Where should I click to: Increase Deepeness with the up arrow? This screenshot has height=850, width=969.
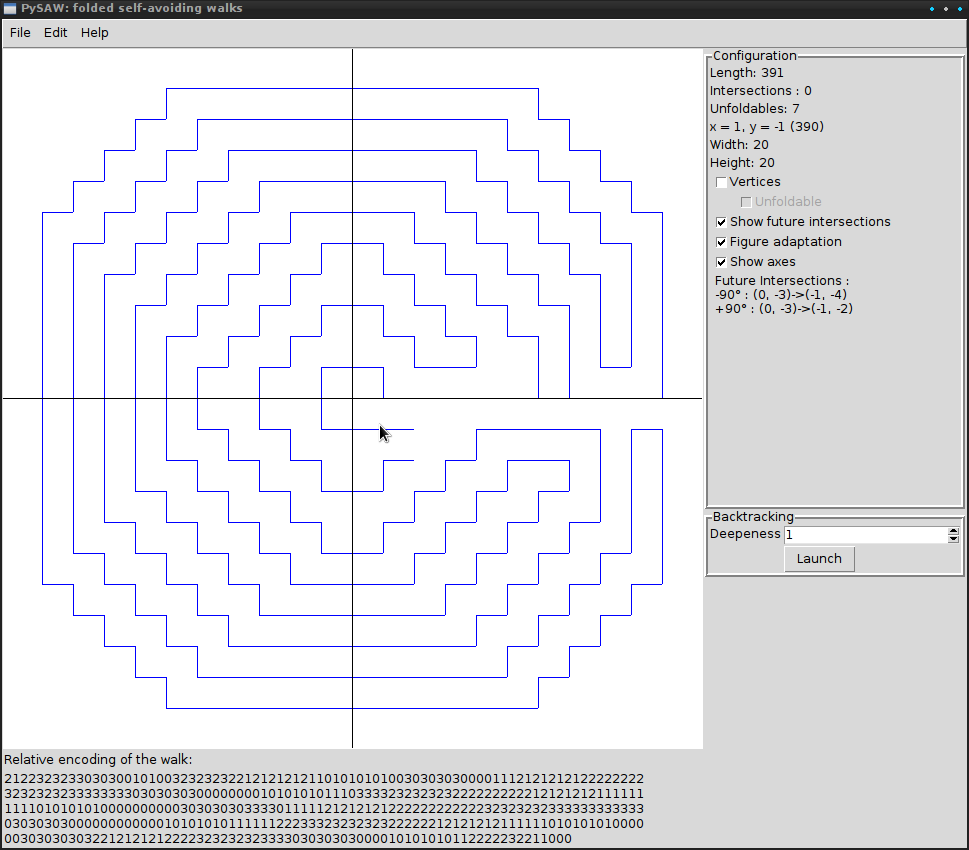click(x=953, y=531)
